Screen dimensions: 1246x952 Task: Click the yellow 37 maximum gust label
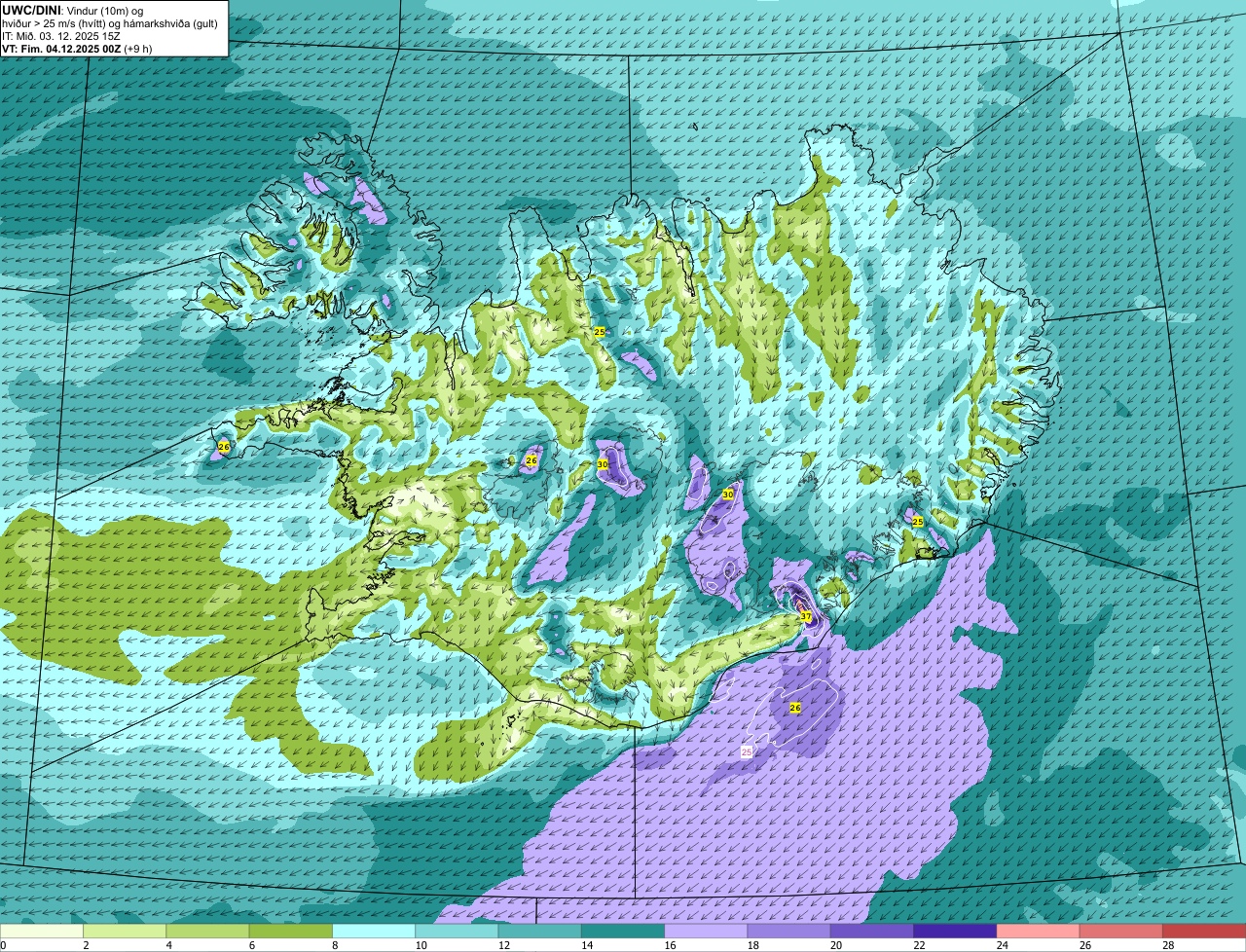[806, 616]
